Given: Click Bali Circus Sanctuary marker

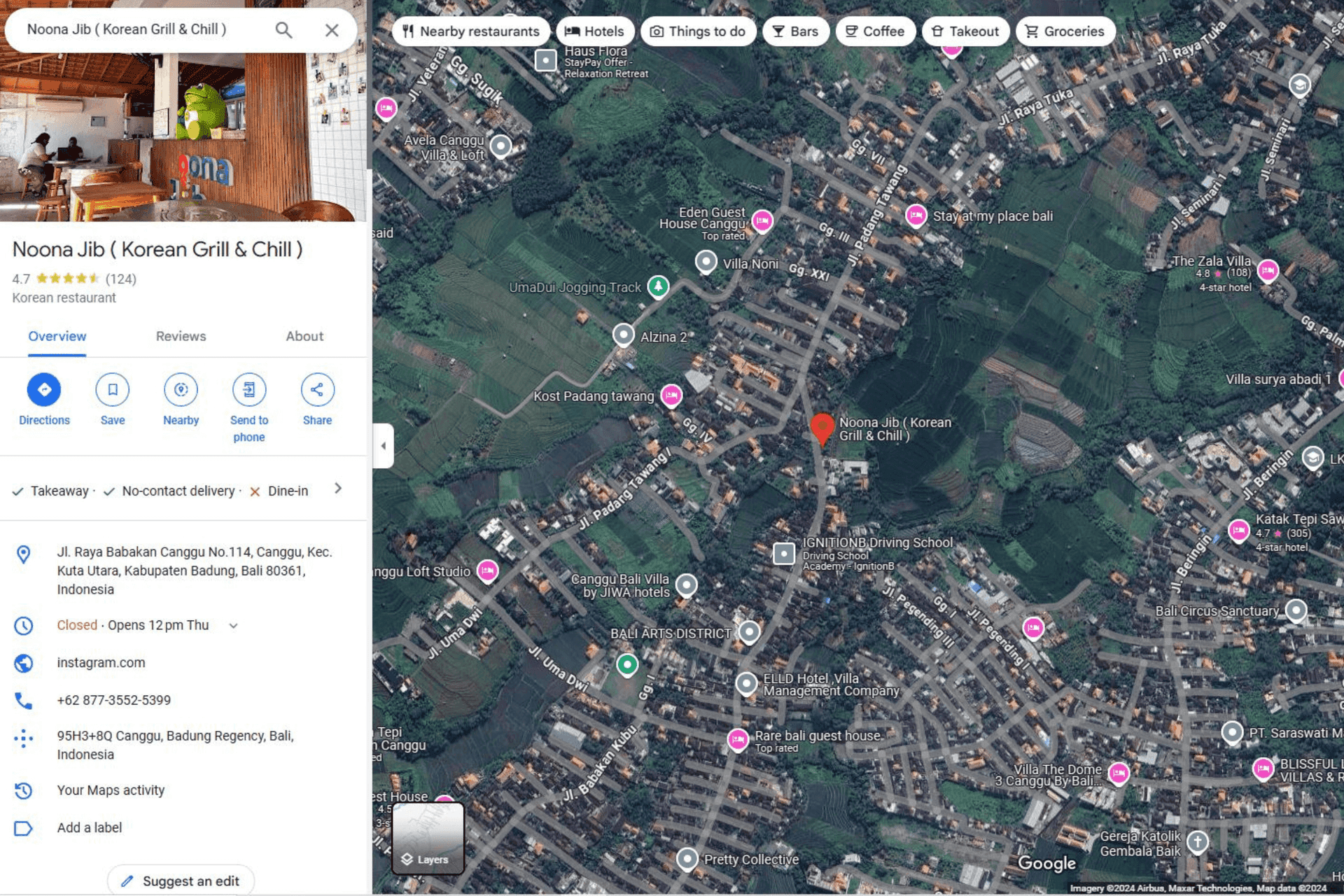Looking at the screenshot, I should click(x=1296, y=610).
